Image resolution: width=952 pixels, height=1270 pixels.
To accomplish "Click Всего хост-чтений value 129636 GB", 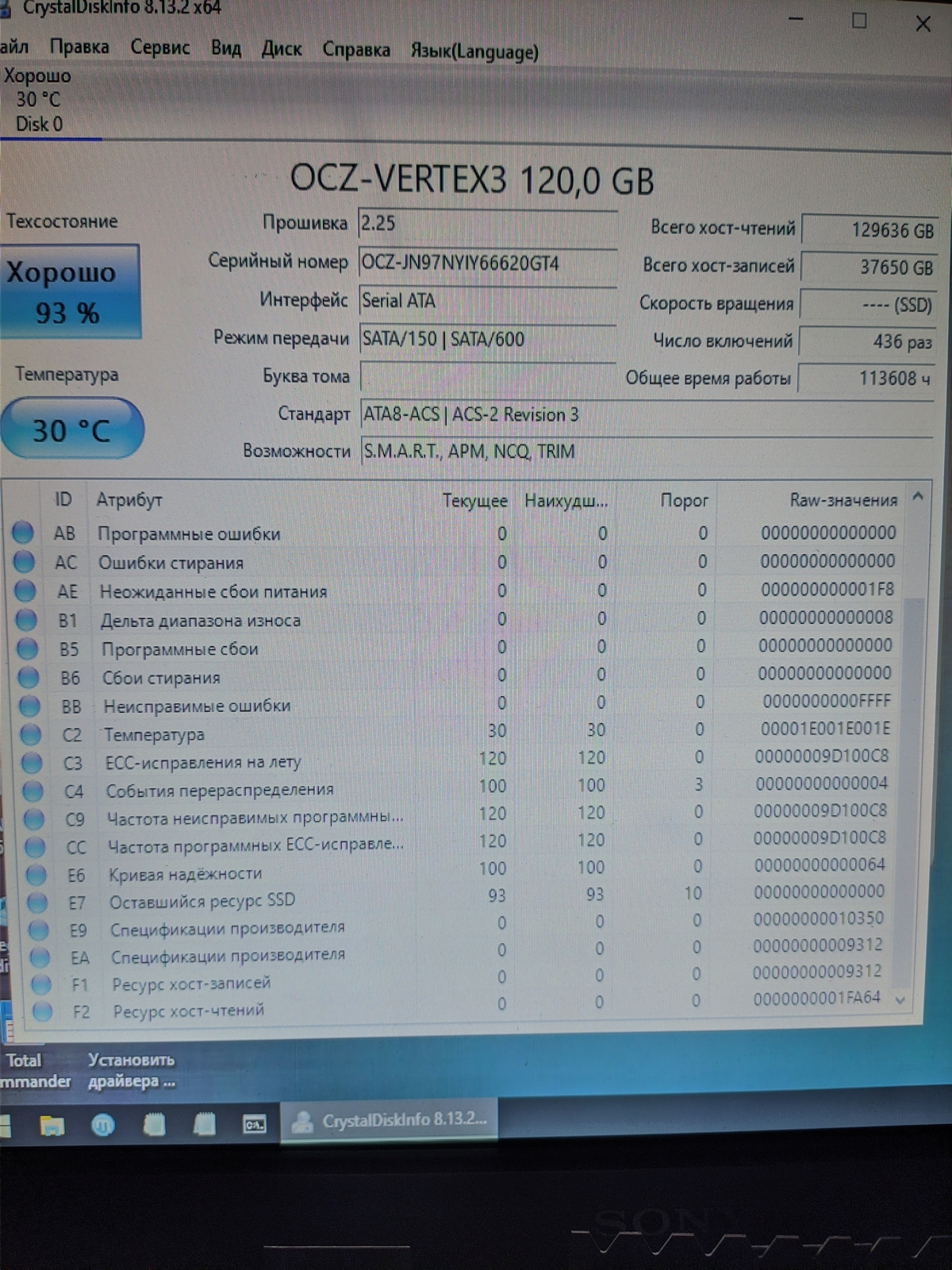I will pos(869,229).
